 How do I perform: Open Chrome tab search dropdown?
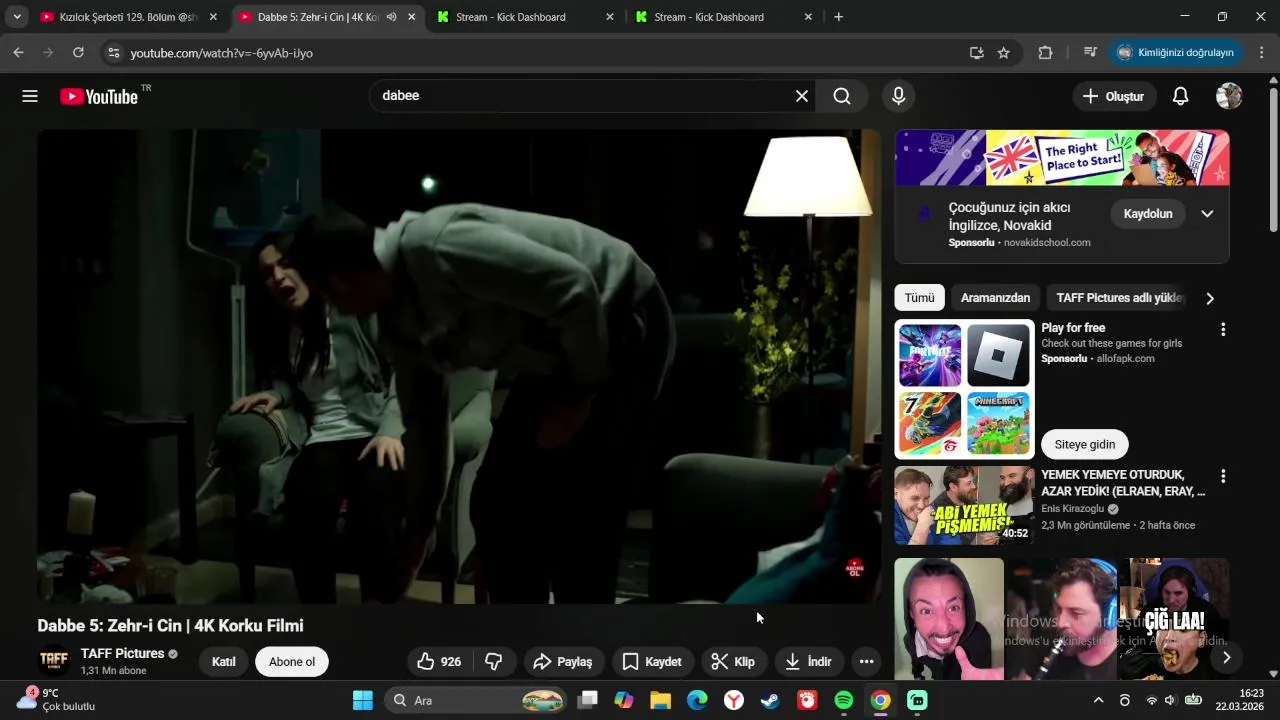click(x=17, y=17)
